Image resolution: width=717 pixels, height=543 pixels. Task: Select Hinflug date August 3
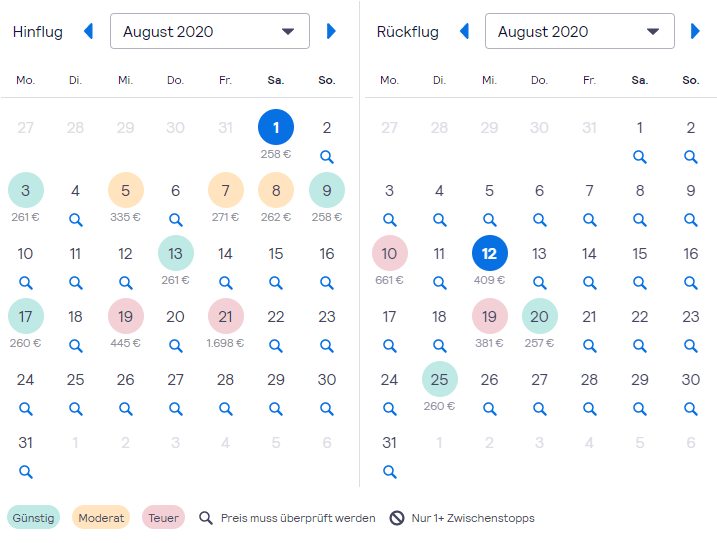coord(26,191)
